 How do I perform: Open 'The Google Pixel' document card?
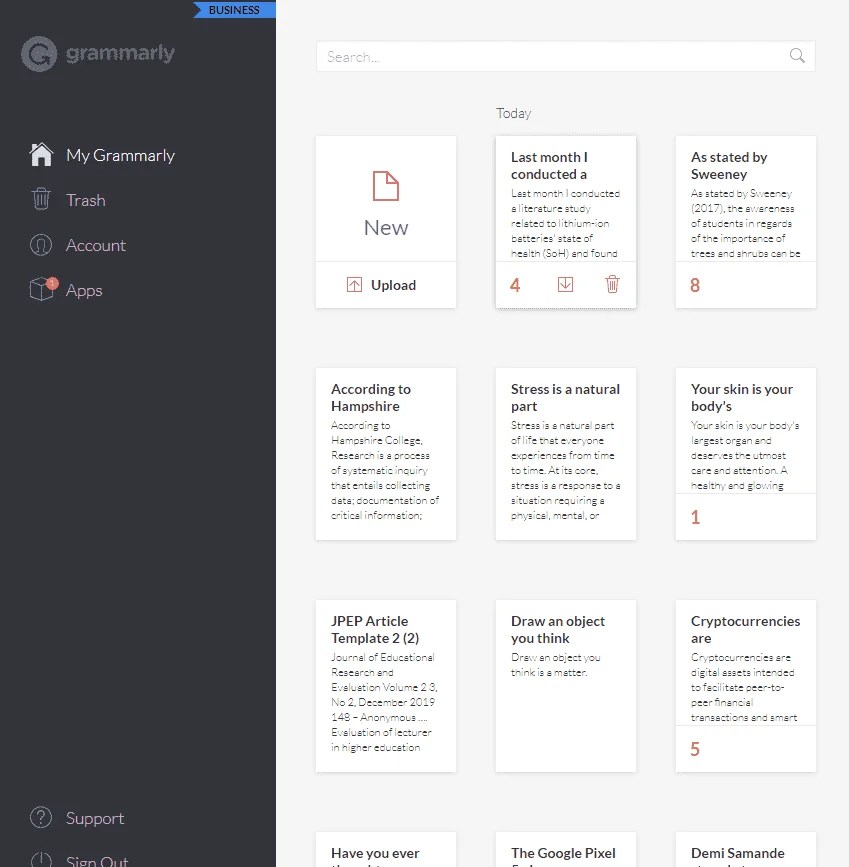tap(566, 850)
